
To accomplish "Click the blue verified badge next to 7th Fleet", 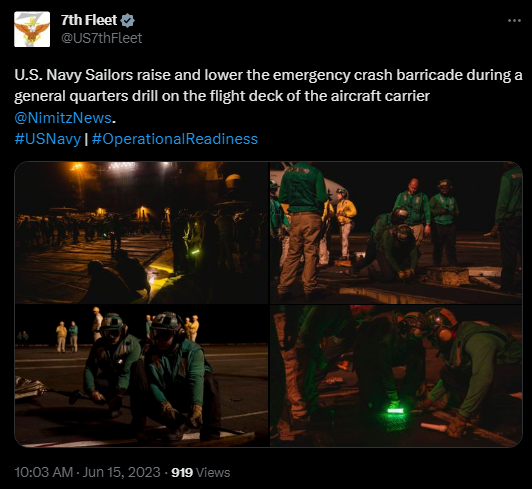I will pyautogui.click(x=128, y=20).
